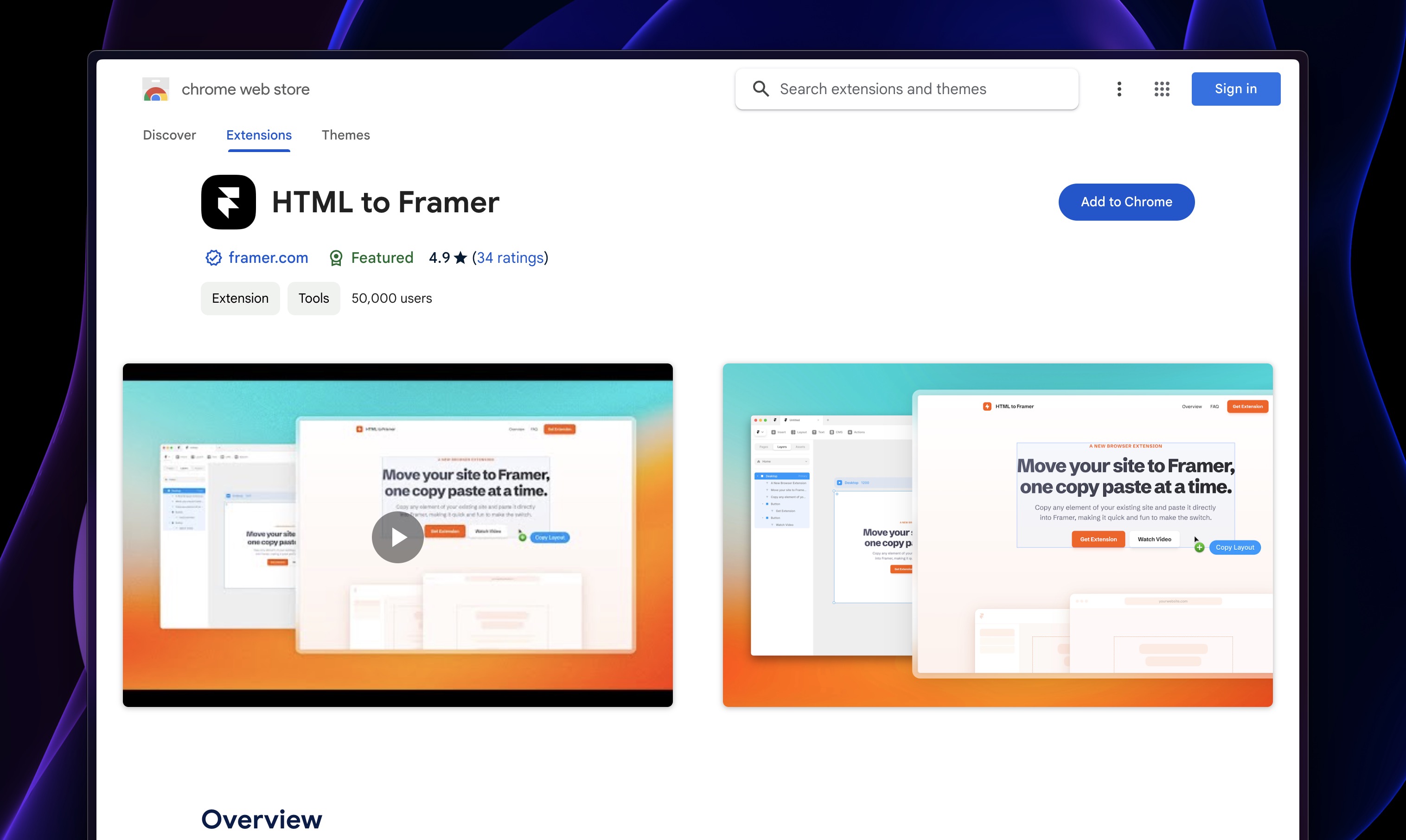
Task: Click the Chrome Web Store rainbow logo
Action: pyautogui.click(x=154, y=89)
